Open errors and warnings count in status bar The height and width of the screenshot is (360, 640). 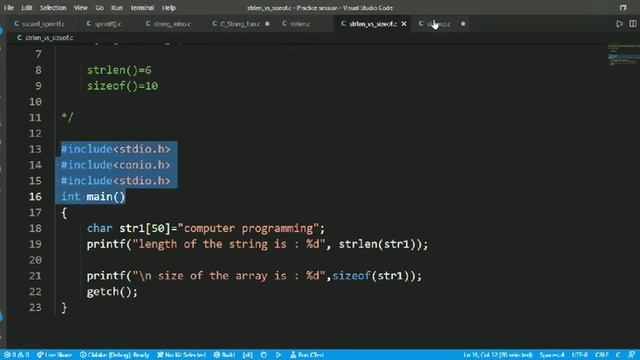[17, 355]
